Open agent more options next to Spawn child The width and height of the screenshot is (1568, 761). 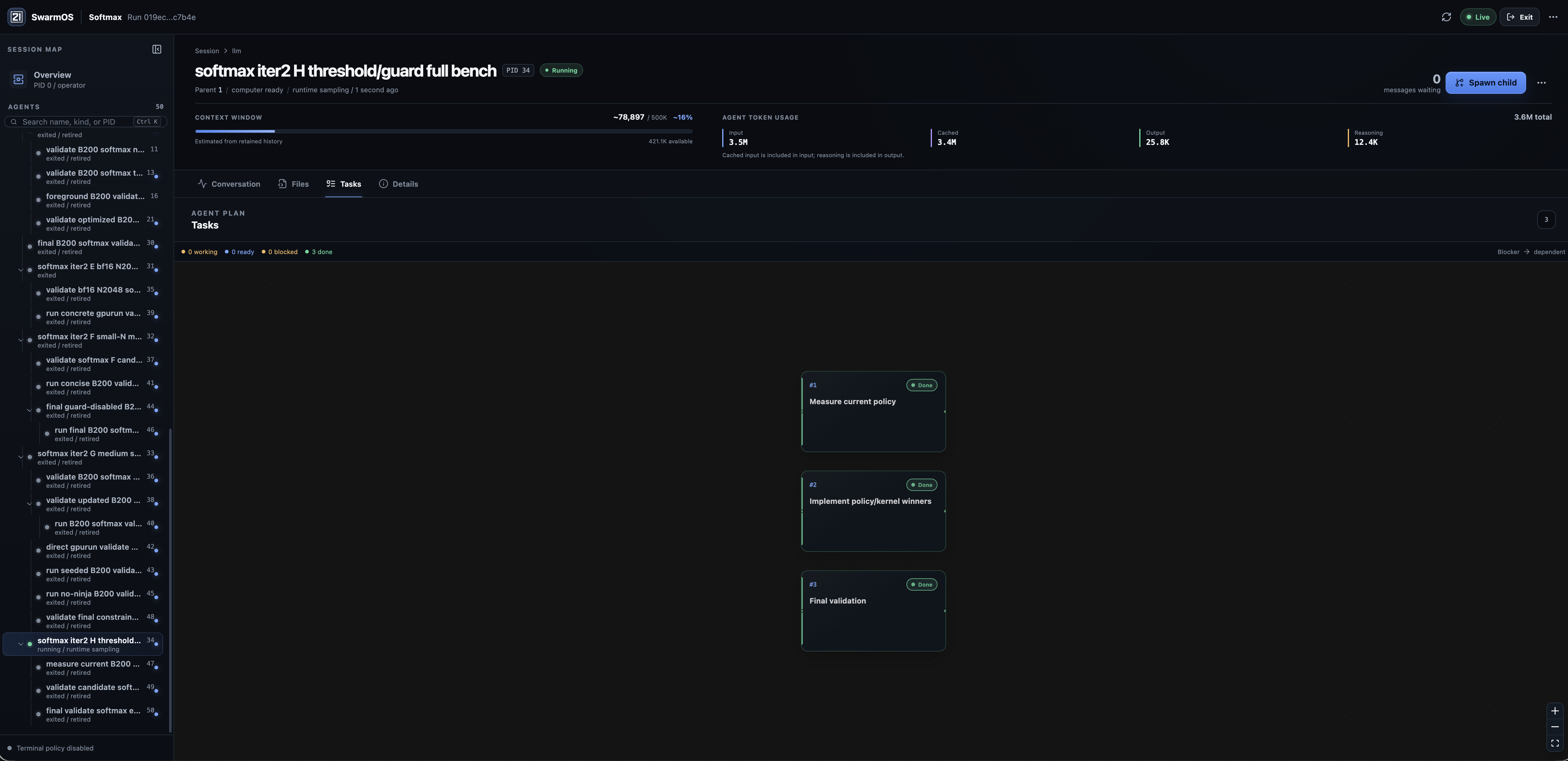[x=1541, y=83]
